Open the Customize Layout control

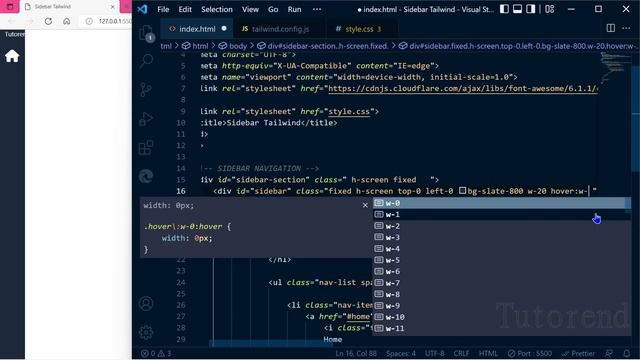coord(549,9)
